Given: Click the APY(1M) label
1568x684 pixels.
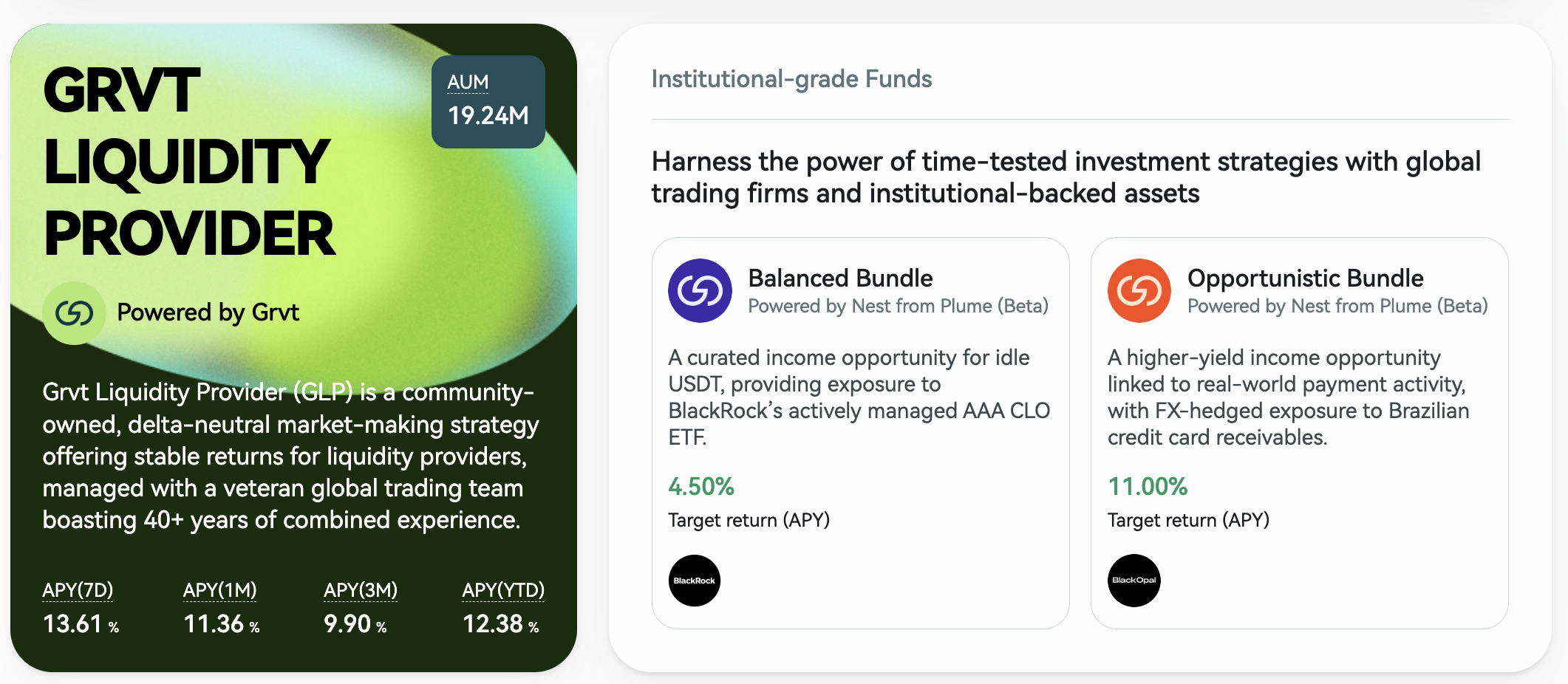Looking at the screenshot, I should 219,590.
